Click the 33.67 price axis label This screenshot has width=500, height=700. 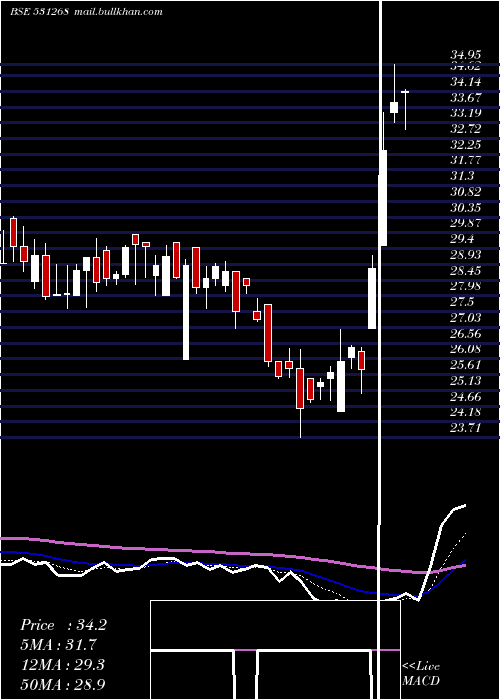(x=466, y=97)
